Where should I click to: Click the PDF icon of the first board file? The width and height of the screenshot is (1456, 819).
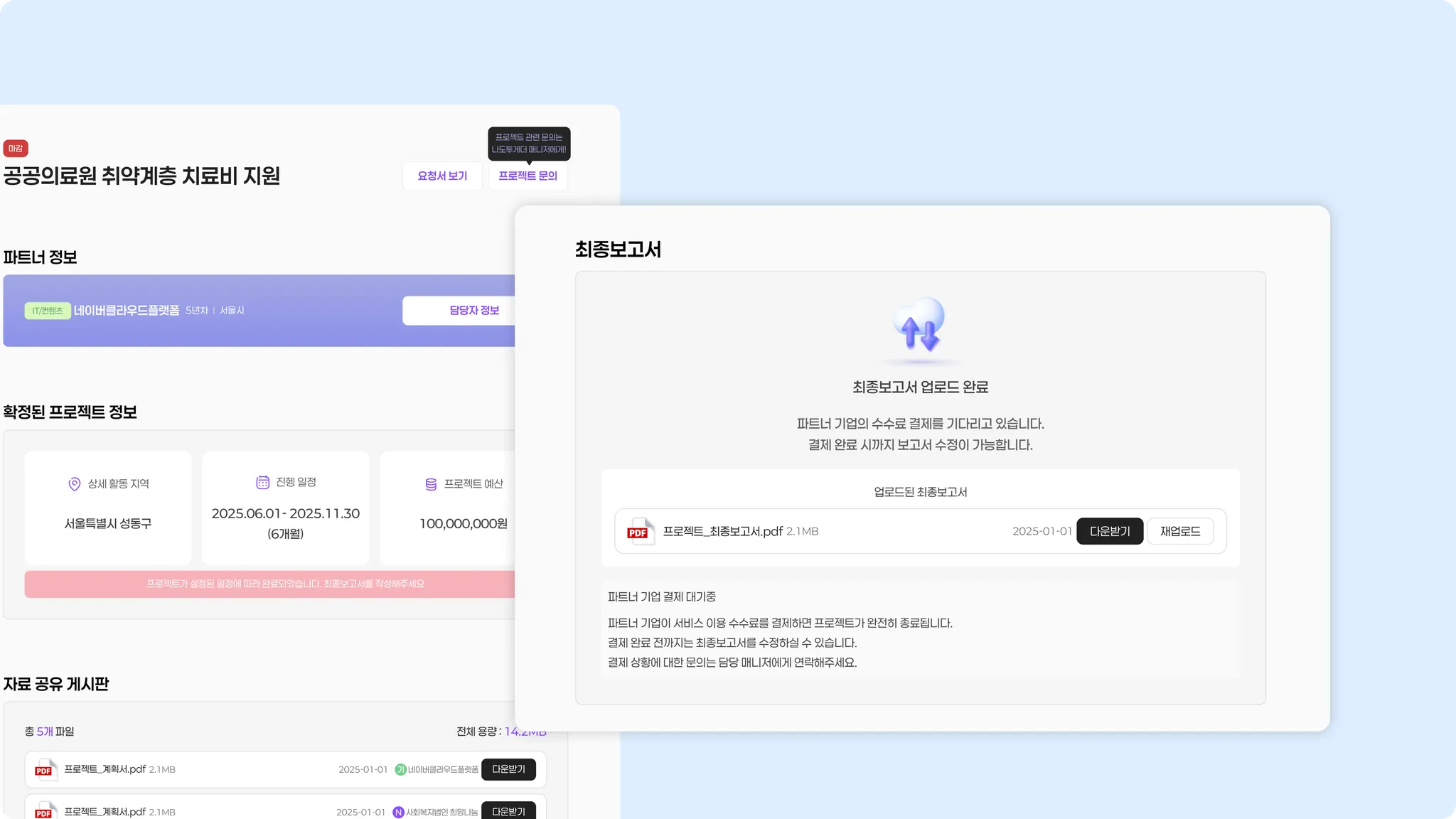click(45, 770)
